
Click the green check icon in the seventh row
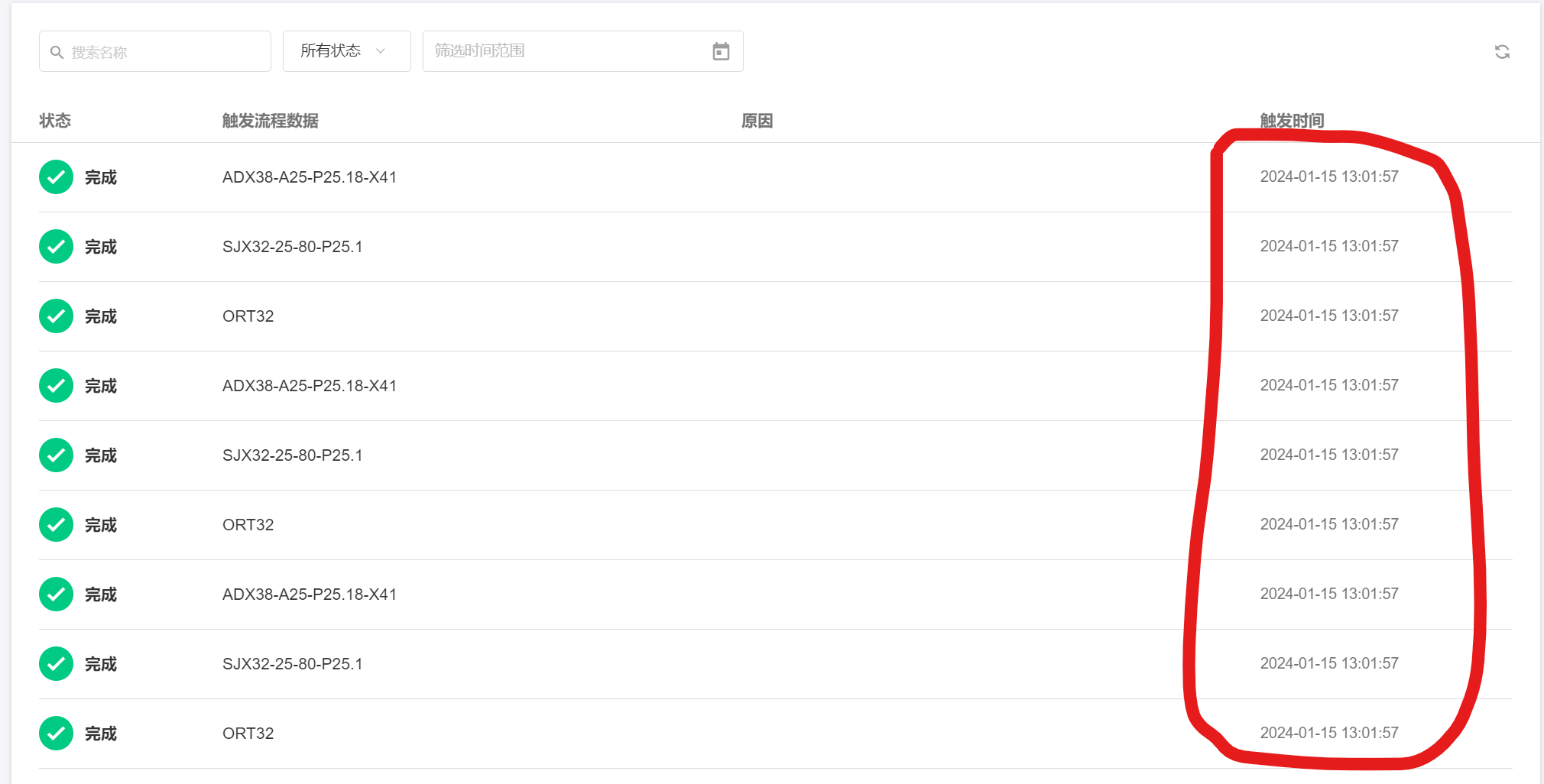point(56,594)
